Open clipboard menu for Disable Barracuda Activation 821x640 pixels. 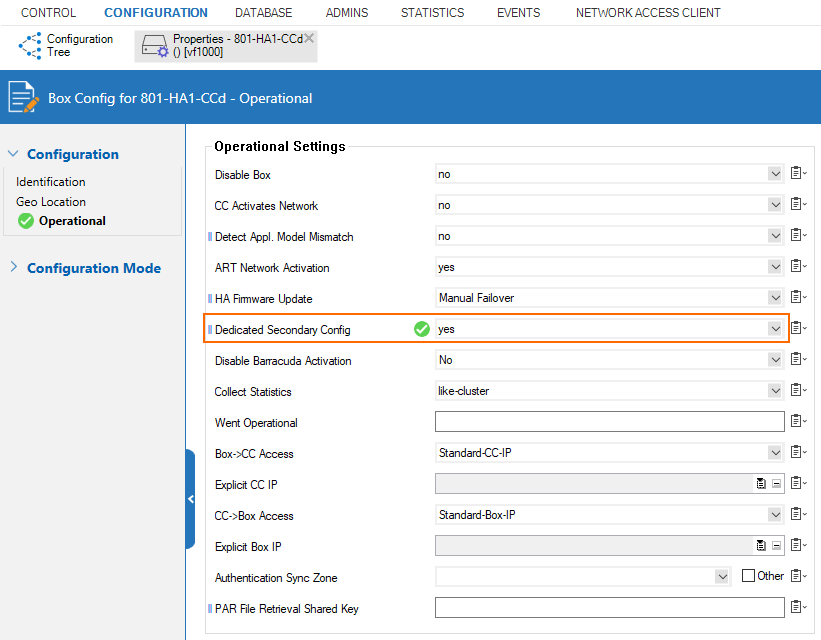click(x=798, y=359)
